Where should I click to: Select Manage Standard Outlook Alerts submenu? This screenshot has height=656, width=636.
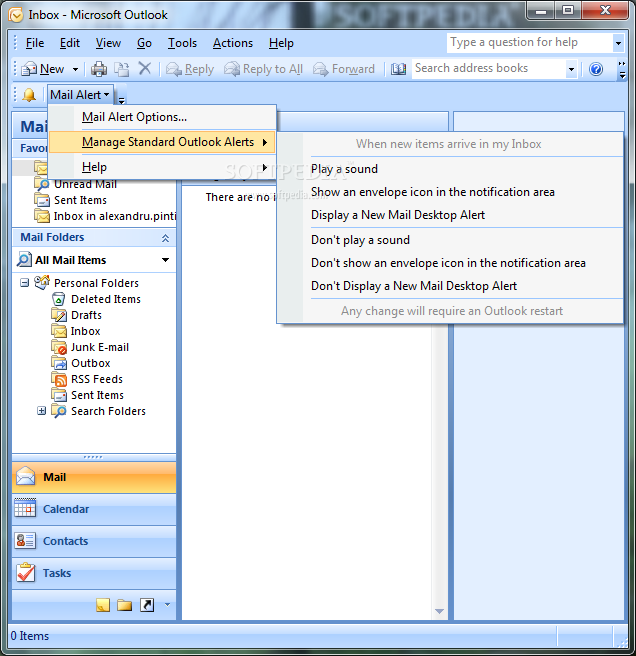click(x=162, y=142)
